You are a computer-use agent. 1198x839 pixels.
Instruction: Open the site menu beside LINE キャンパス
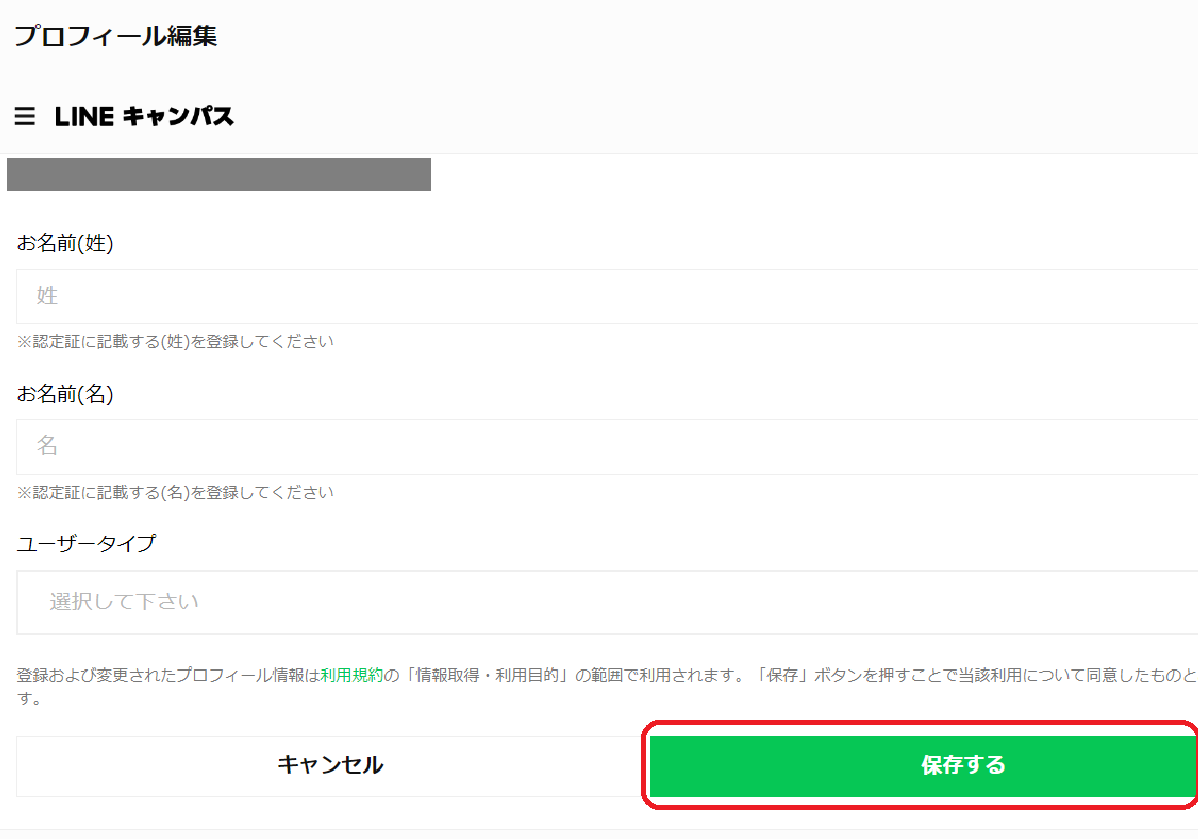(x=24, y=116)
